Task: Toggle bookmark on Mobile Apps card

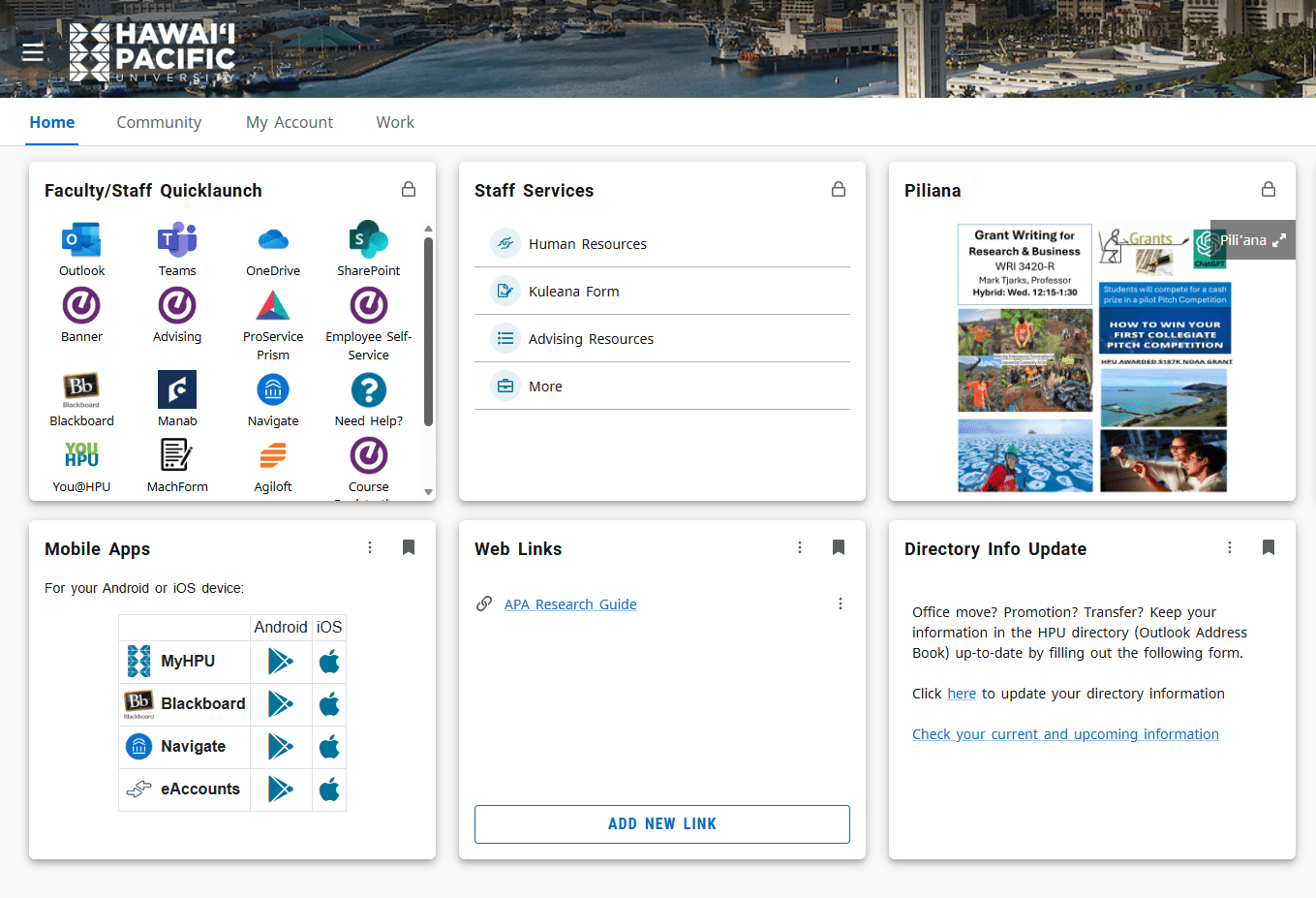Action: [x=409, y=547]
